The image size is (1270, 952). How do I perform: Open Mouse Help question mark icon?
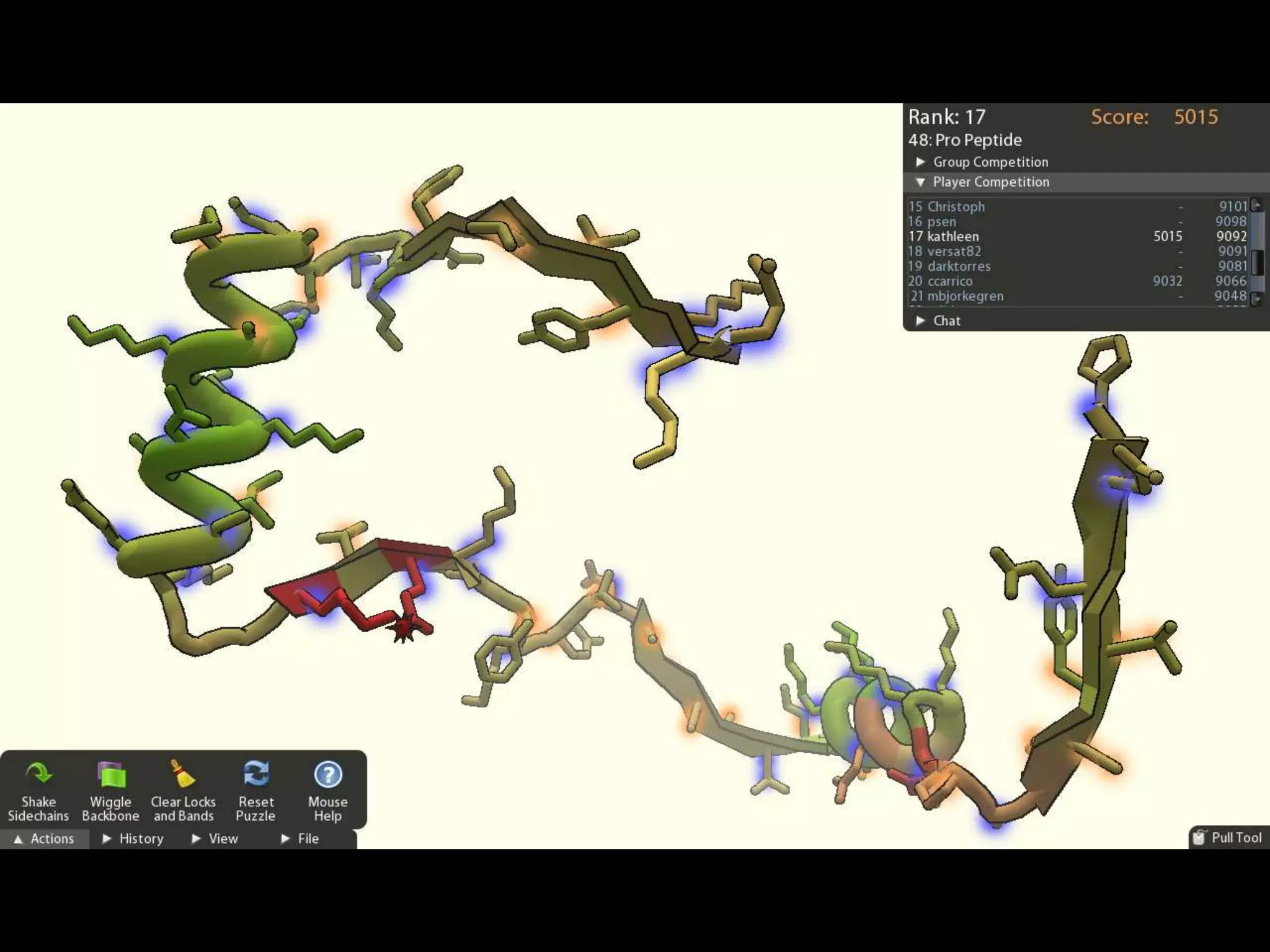pos(328,774)
